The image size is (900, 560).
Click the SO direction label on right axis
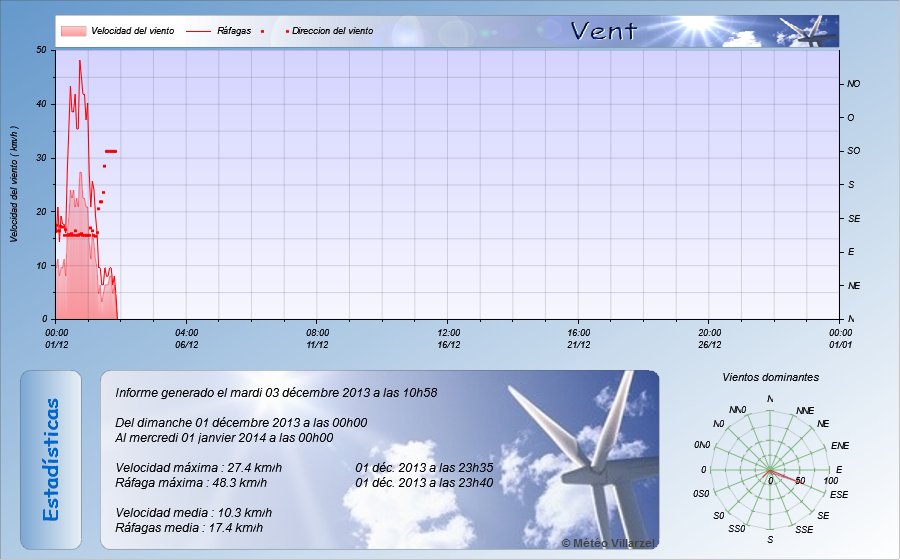(x=853, y=151)
